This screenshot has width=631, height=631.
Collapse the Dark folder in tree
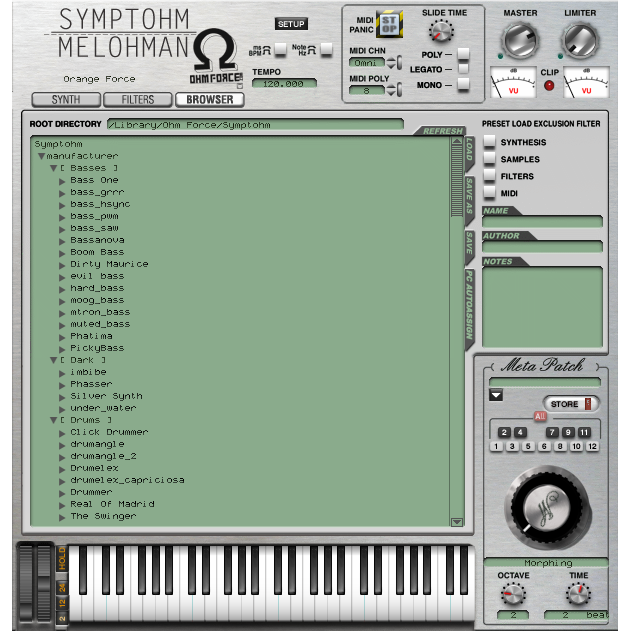[x=54, y=360]
